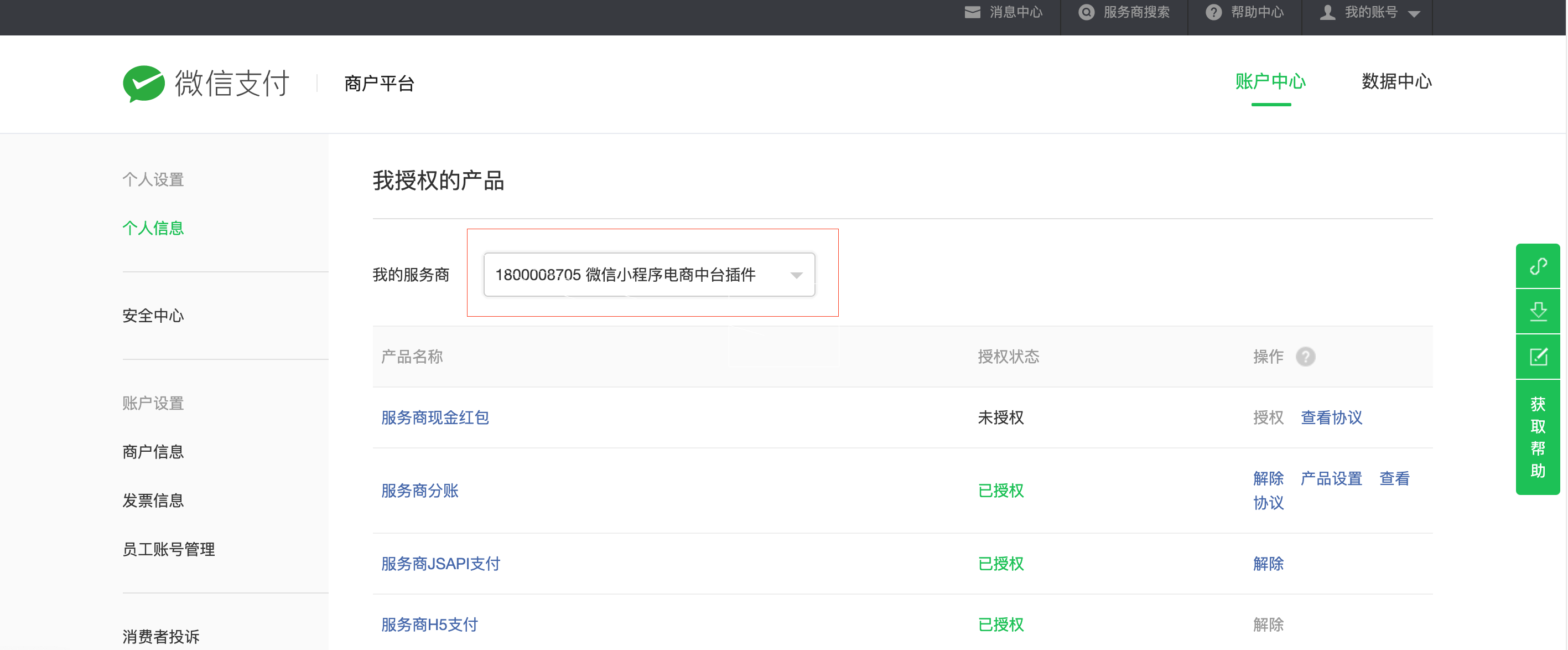Switch to the 数据中心 tab
Image resolution: width=1568 pixels, height=650 pixels.
pos(1396,81)
